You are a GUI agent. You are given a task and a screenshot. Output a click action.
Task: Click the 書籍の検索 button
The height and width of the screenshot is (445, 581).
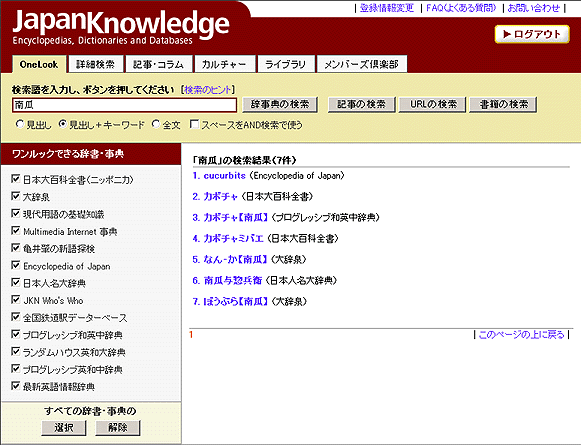(504, 104)
